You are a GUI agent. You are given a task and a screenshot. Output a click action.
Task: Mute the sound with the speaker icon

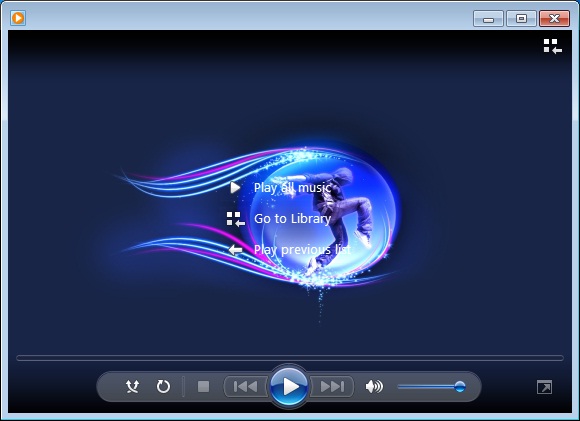pyautogui.click(x=374, y=387)
